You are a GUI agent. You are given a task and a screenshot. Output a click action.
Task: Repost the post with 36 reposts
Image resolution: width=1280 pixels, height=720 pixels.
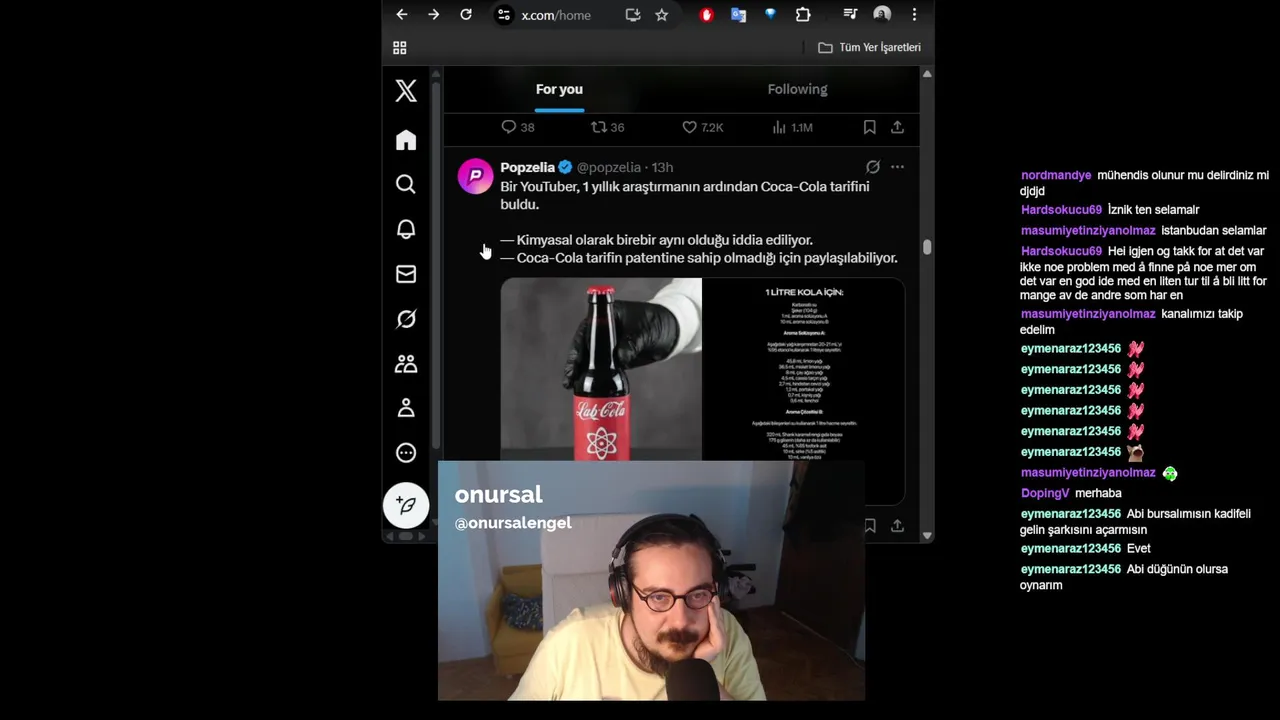[607, 127]
